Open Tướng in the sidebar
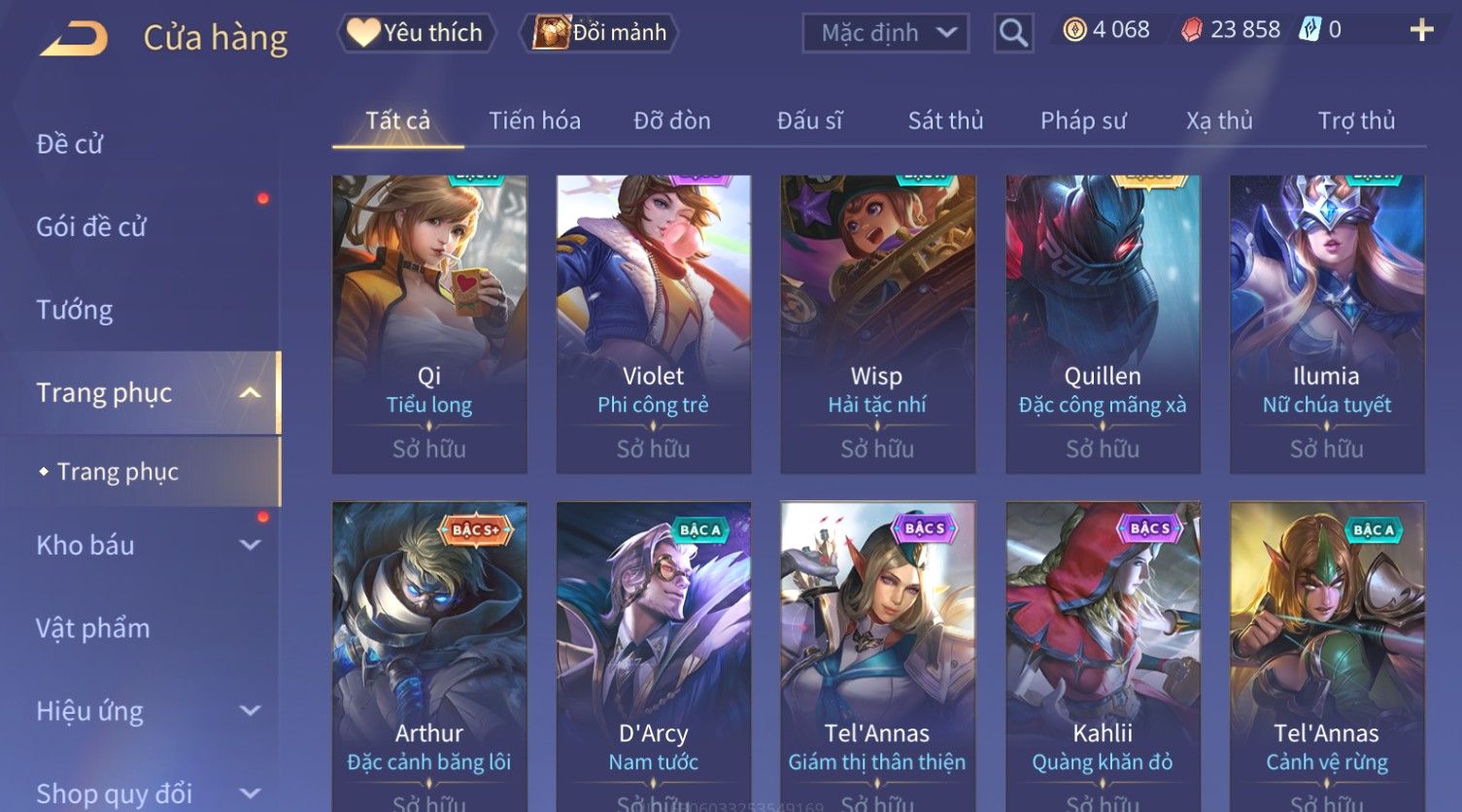The height and width of the screenshot is (812, 1462). pyautogui.click(x=75, y=310)
